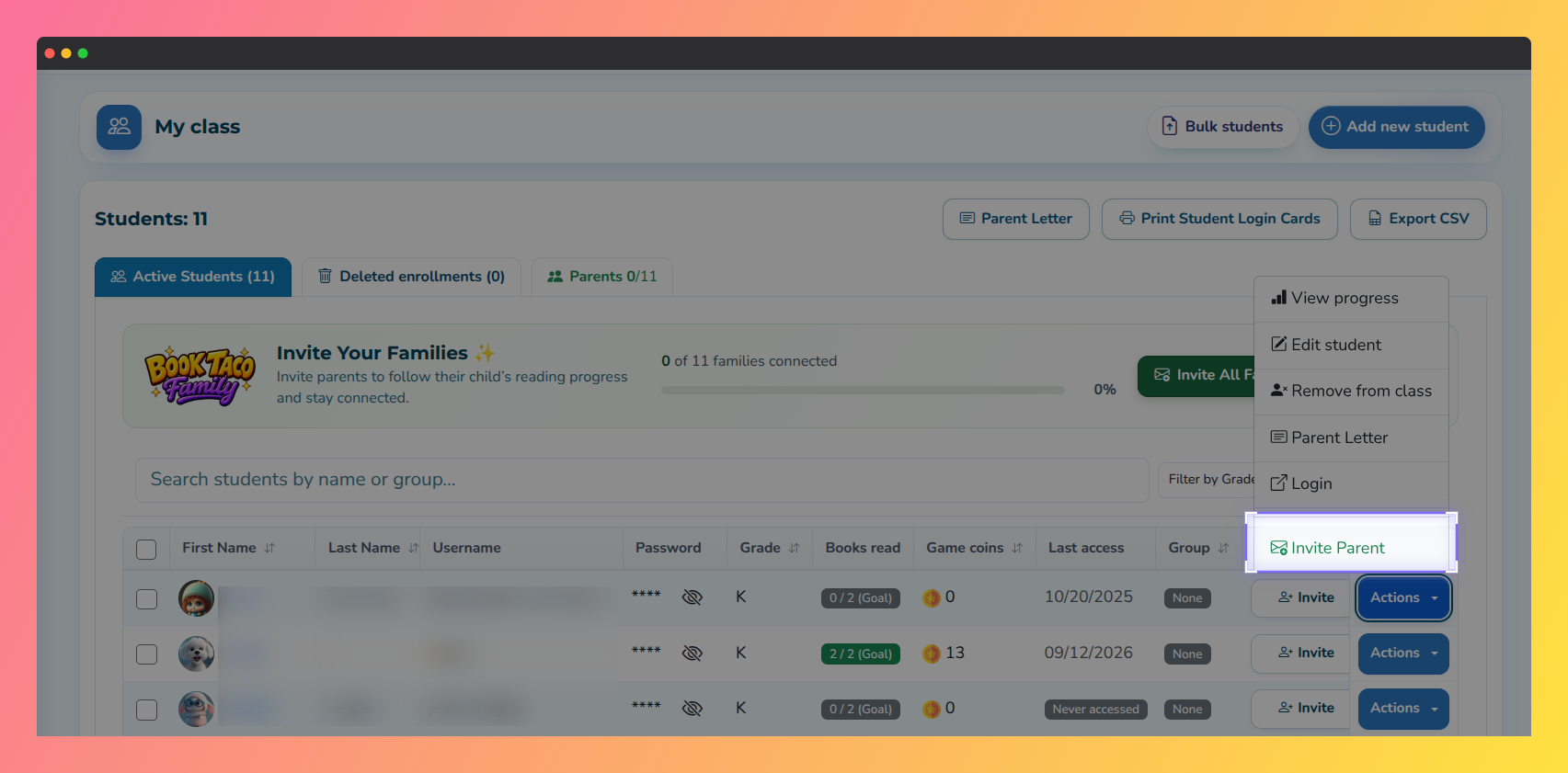Choose Edit student from the menu
1568x773 pixels.
pyautogui.click(x=1351, y=345)
